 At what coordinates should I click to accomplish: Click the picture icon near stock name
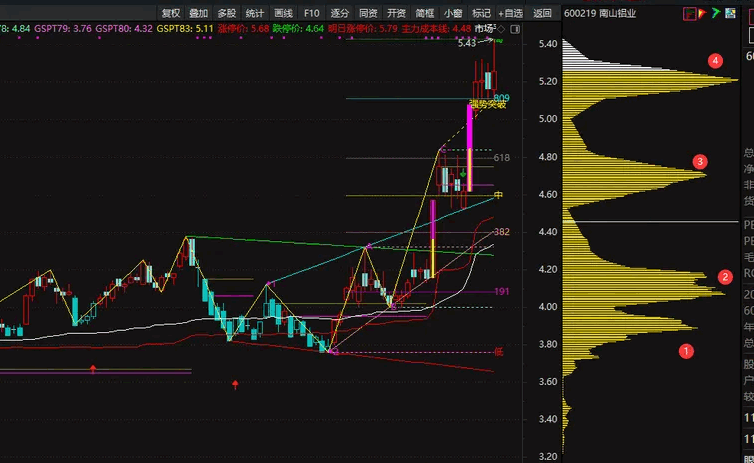pyautogui.click(x=730, y=13)
